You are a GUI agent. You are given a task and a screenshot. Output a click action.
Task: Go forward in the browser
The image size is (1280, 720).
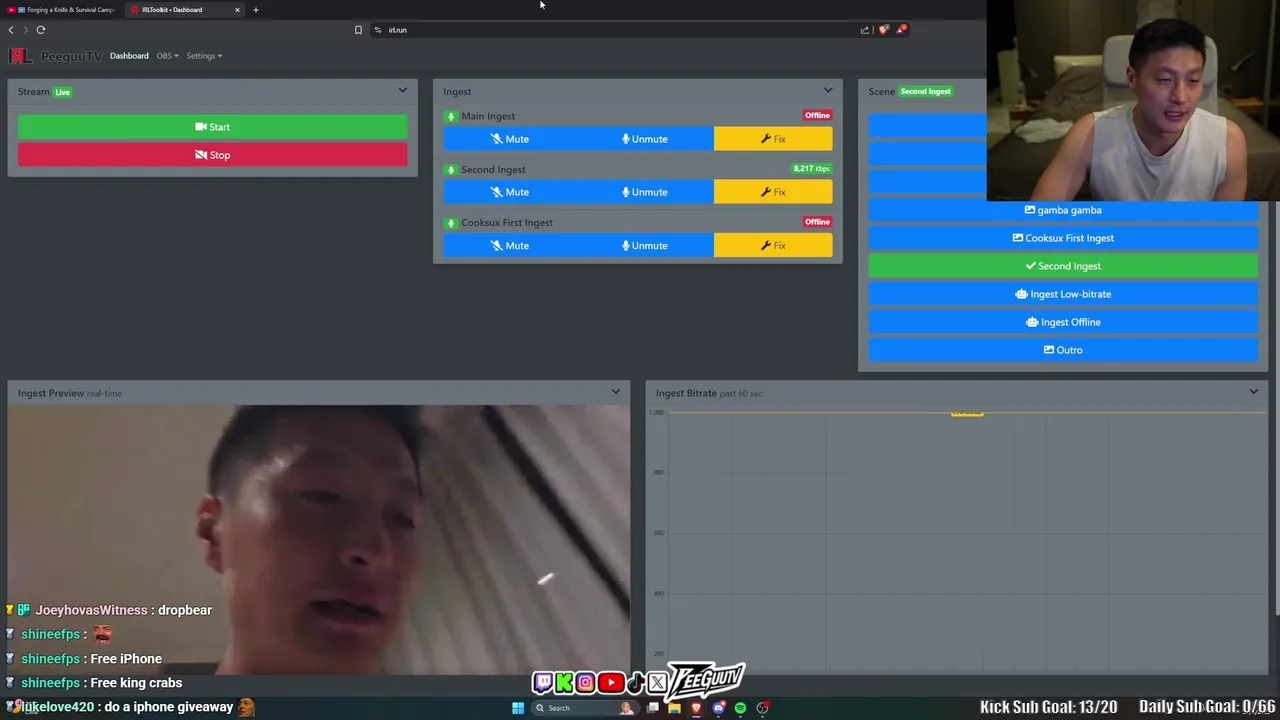[x=26, y=30]
